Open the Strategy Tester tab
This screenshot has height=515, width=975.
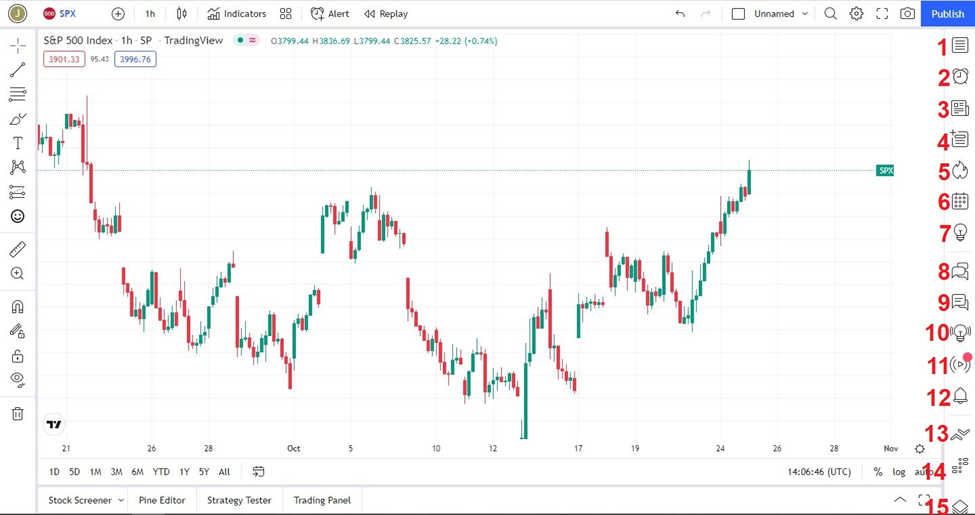[239, 500]
